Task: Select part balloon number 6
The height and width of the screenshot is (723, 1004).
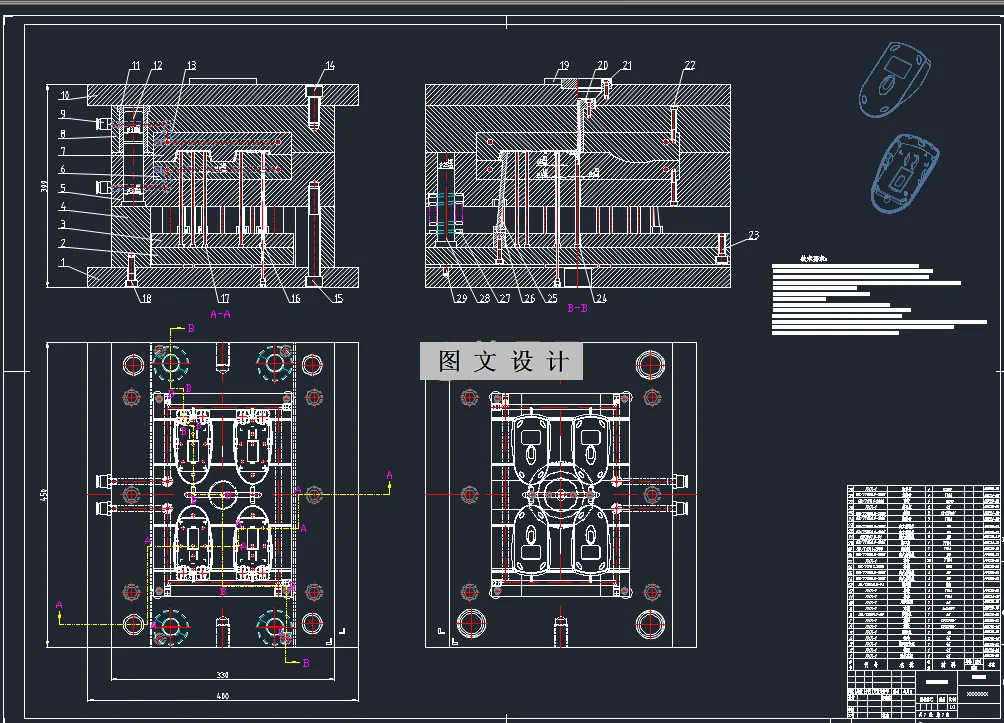Action: click(x=63, y=170)
